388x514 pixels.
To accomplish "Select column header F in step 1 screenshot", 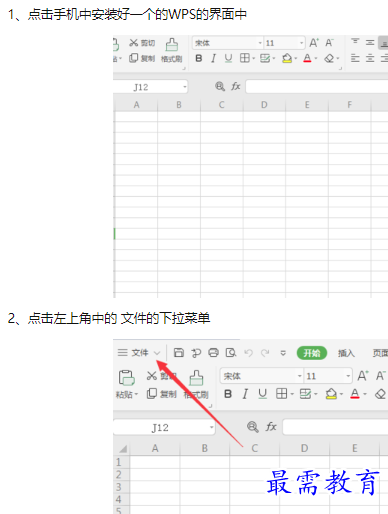I will 349,105.
